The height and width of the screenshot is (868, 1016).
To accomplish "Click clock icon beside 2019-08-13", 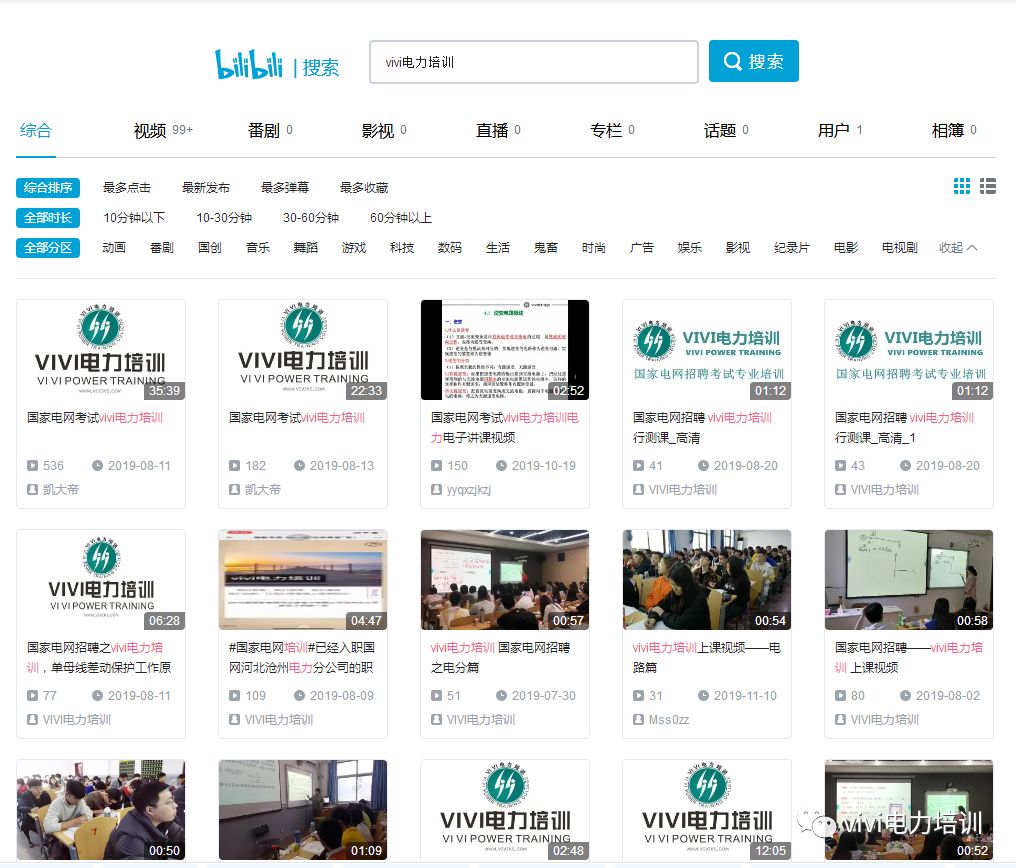I will [x=299, y=465].
